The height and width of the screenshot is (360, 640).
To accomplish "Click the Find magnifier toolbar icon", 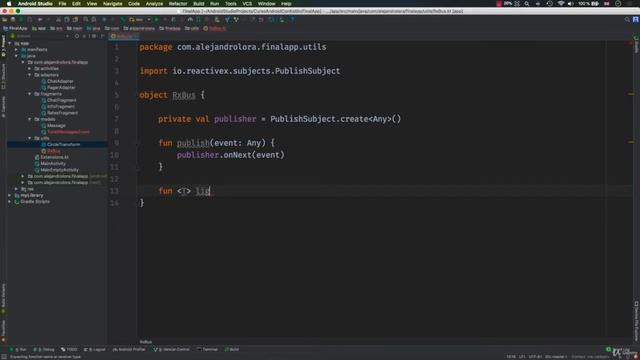I will [x=86, y=20].
